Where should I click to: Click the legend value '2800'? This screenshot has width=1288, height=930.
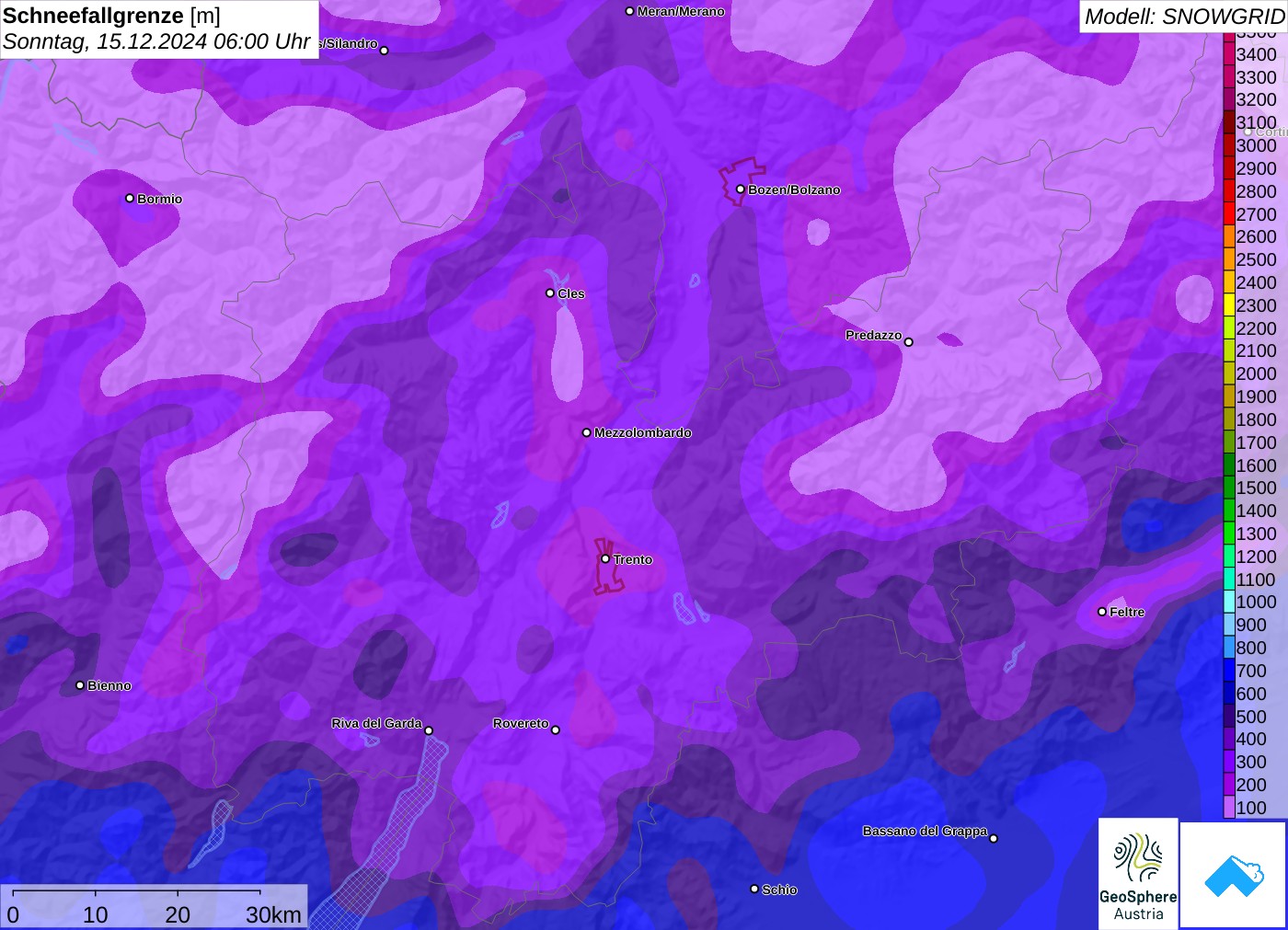(x=1256, y=191)
